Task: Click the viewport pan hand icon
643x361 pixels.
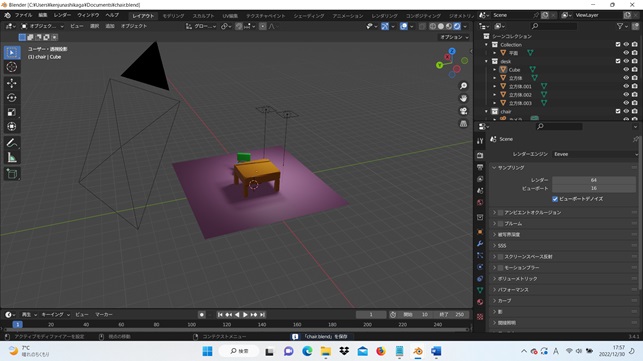Action: point(463,98)
